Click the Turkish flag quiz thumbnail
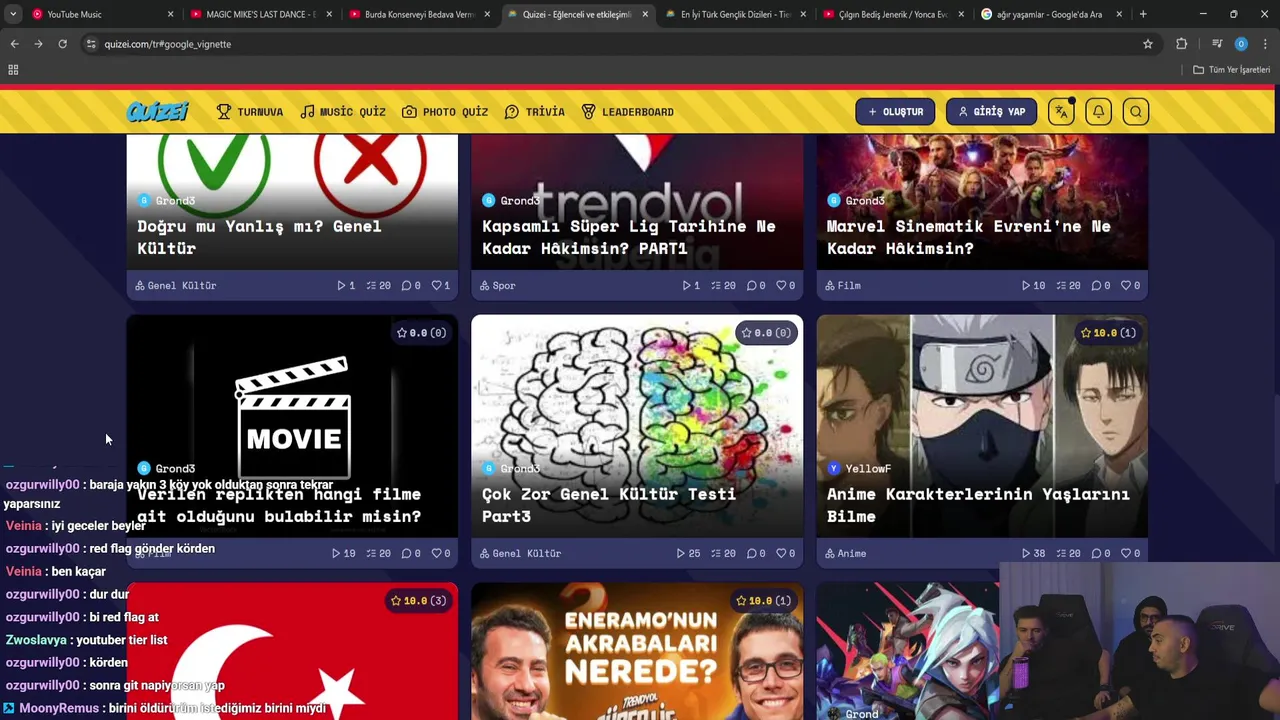This screenshot has width=1280, height=720. 292,652
